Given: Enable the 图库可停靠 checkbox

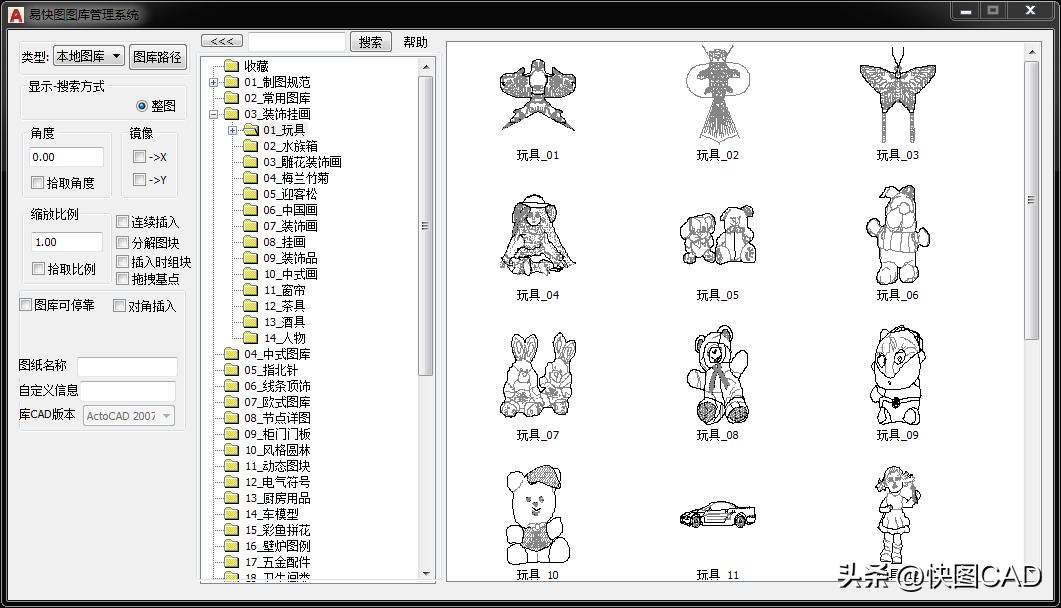Looking at the screenshot, I should (x=26, y=305).
